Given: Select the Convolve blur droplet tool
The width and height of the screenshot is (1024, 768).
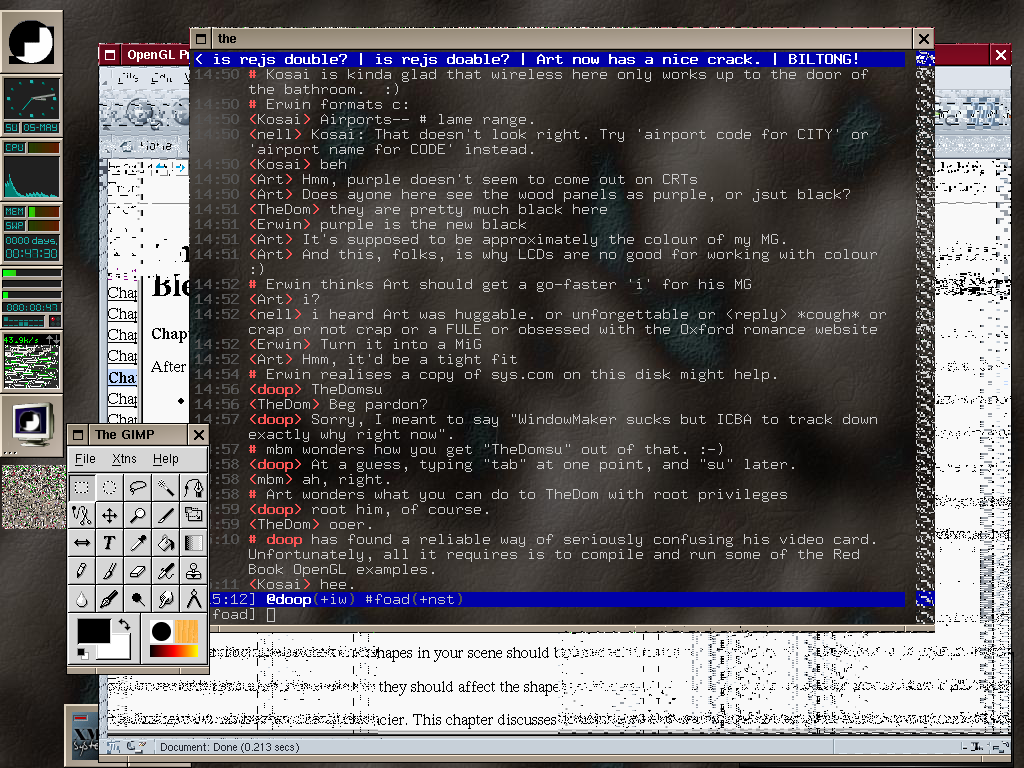Looking at the screenshot, I should [x=82, y=600].
